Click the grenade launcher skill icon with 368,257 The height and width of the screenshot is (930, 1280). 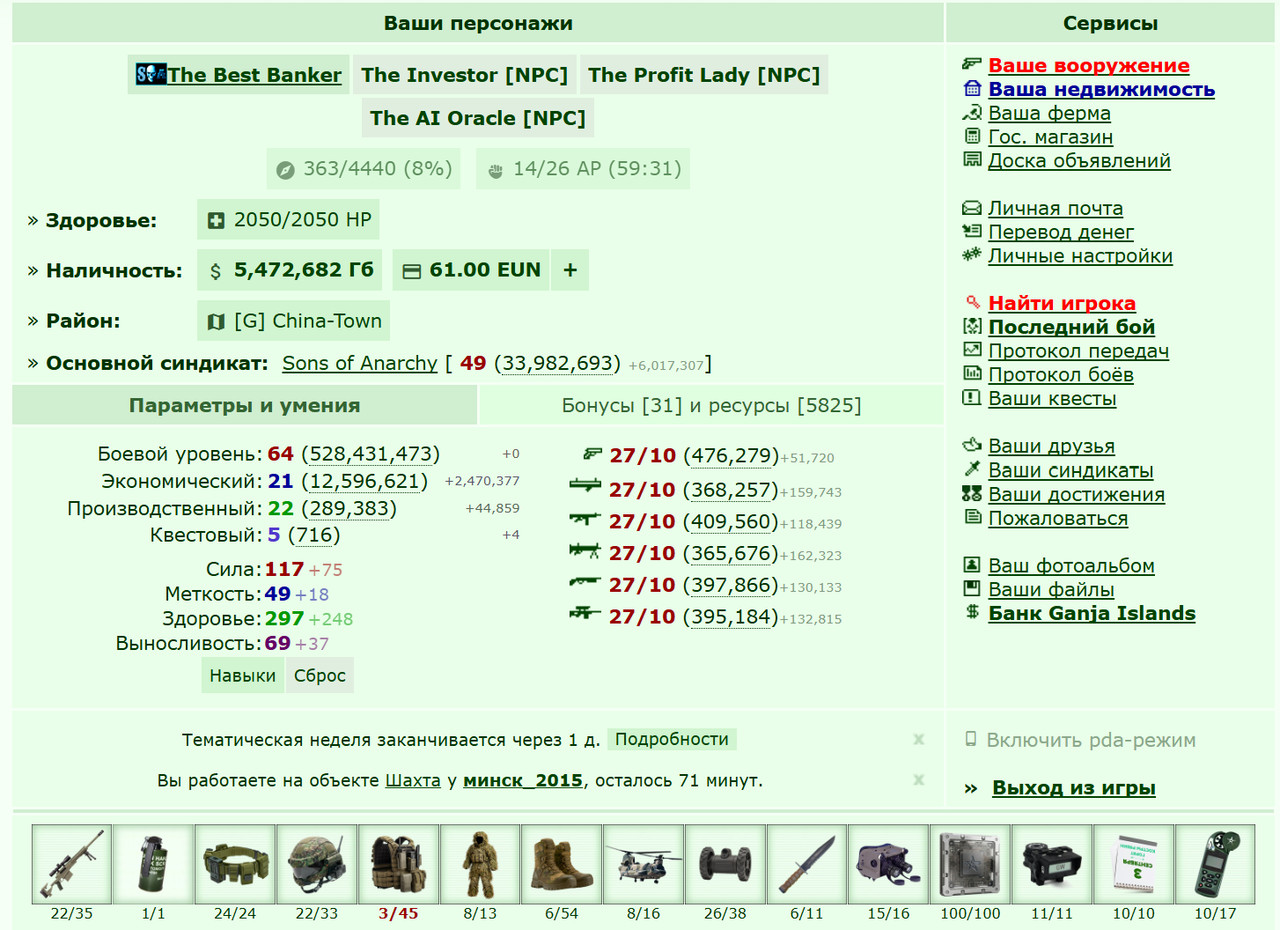click(x=585, y=487)
